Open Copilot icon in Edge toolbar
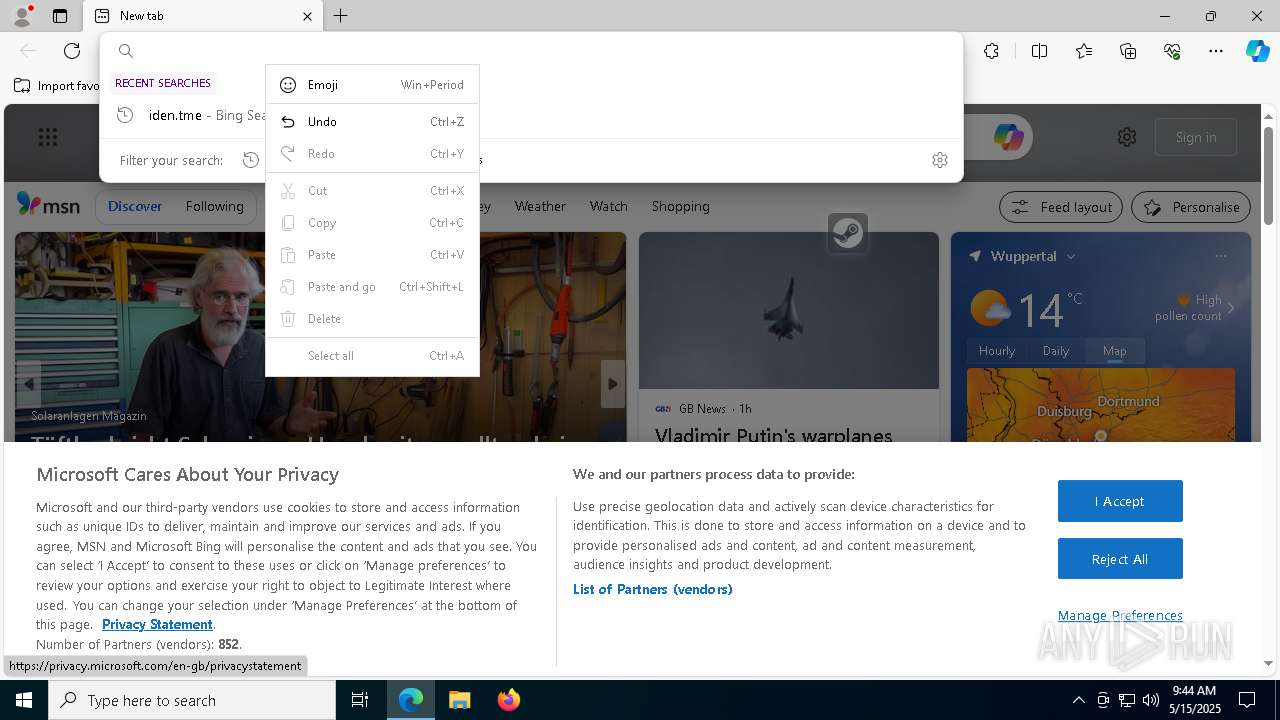The height and width of the screenshot is (720, 1280). 1257,51
